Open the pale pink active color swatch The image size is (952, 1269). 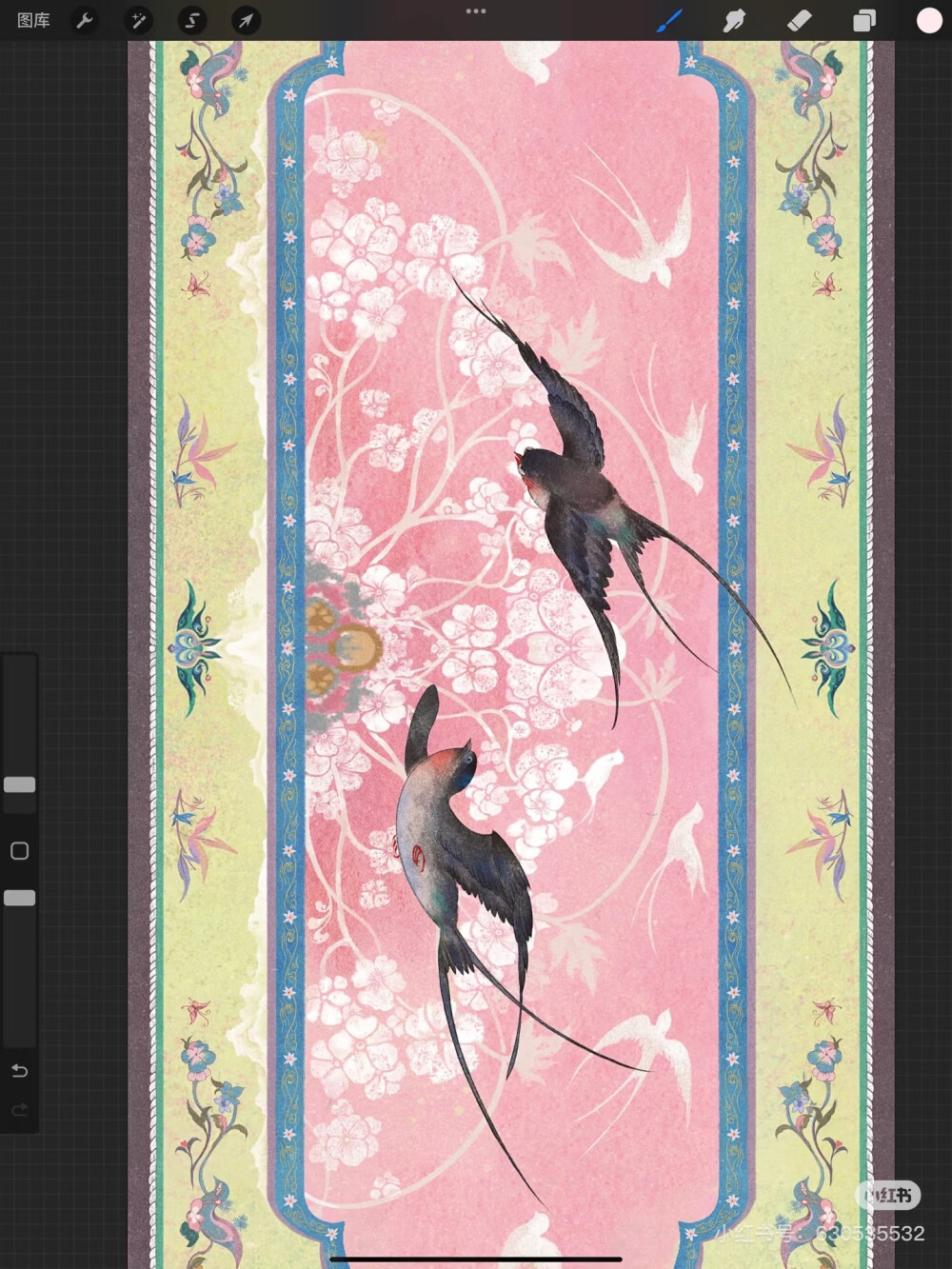(928, 20)
